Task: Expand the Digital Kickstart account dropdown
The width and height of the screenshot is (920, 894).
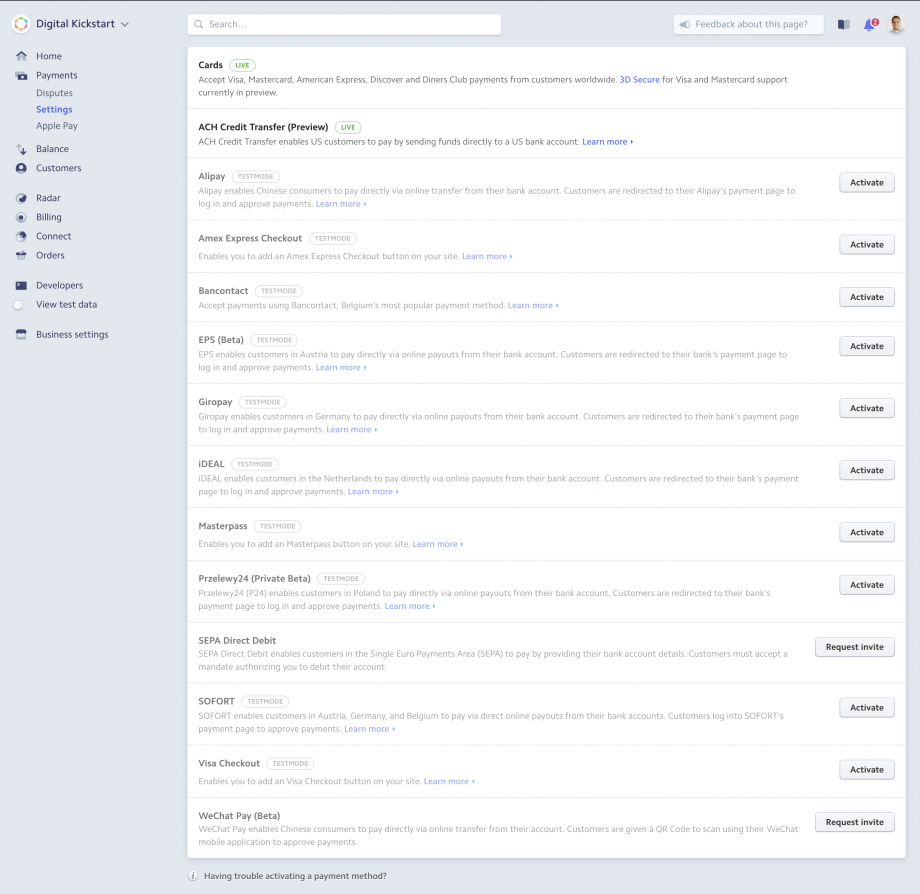Action: tap(124, 25)
